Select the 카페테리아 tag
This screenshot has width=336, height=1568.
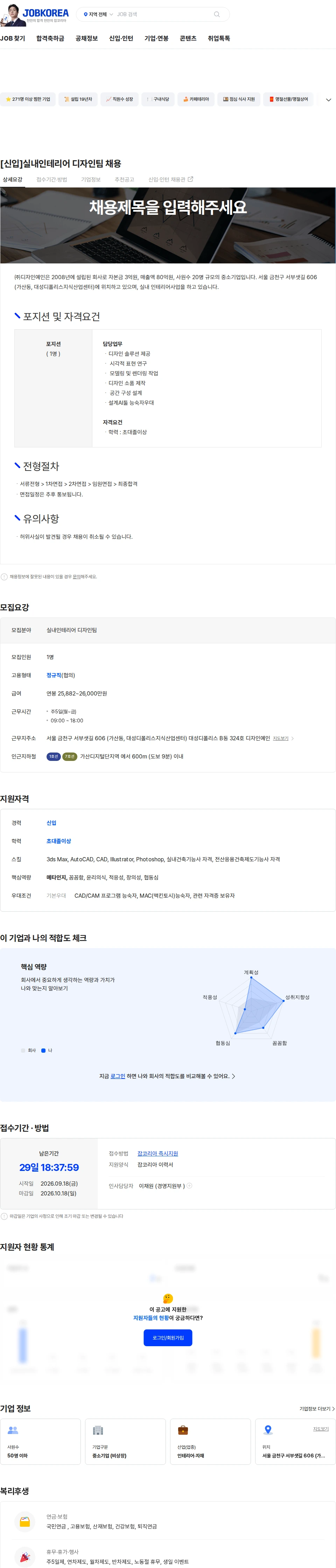(x=196, y=99)
